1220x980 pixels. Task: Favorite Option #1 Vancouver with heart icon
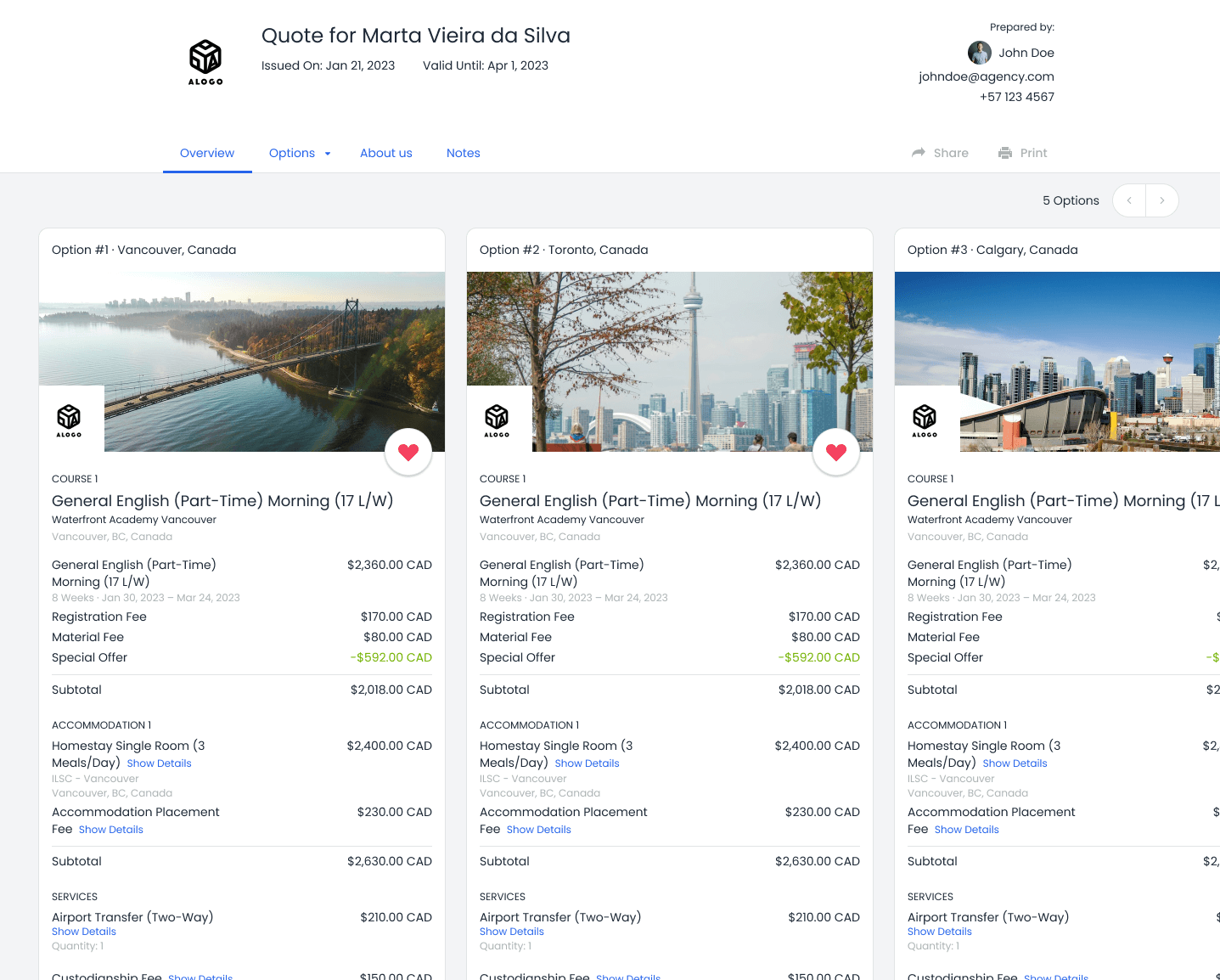pyautogui.click(x=408, y=453)
